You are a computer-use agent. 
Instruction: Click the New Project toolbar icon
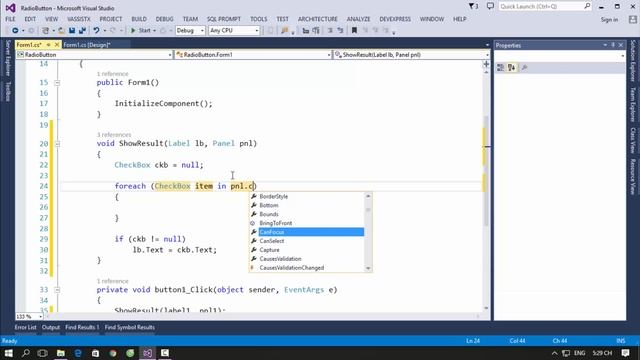pos(46,31)
